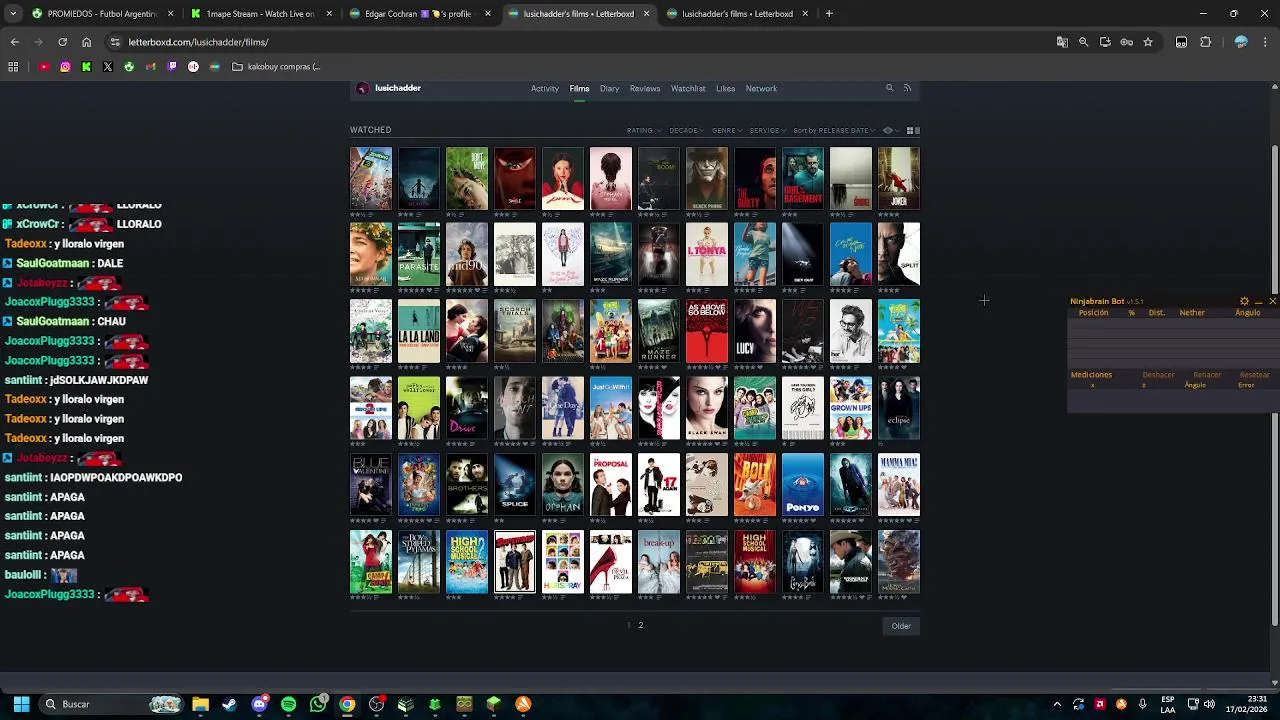This screenshot has height=720, width=1280.
Task: Open the Likes tab
Action: (726, 88)
